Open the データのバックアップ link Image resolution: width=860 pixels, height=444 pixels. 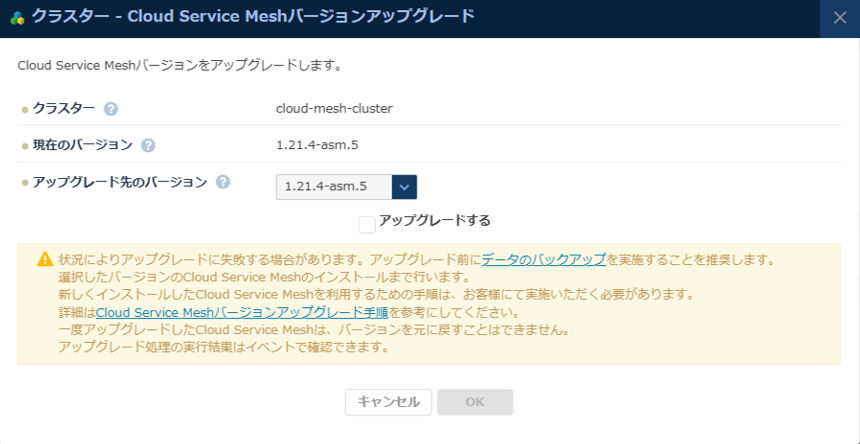[544, 259]
